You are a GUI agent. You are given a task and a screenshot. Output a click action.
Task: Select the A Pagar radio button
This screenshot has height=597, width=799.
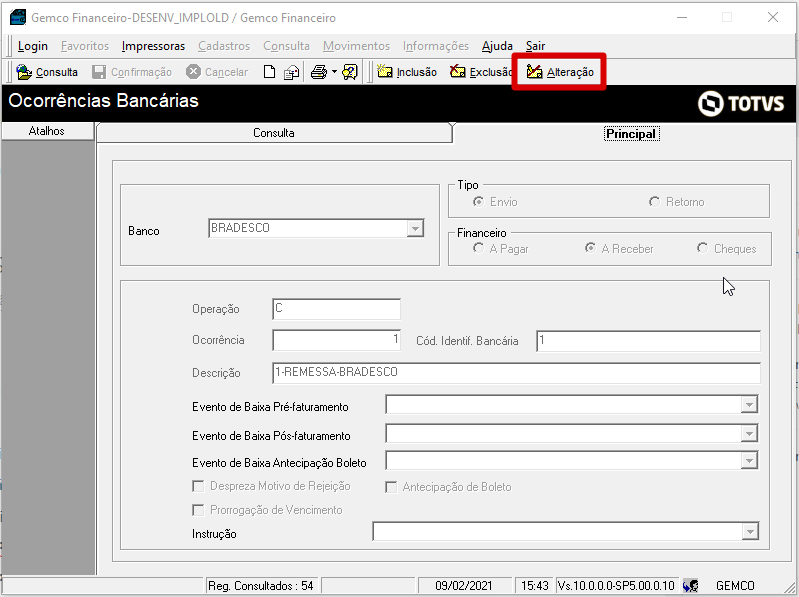478,248
